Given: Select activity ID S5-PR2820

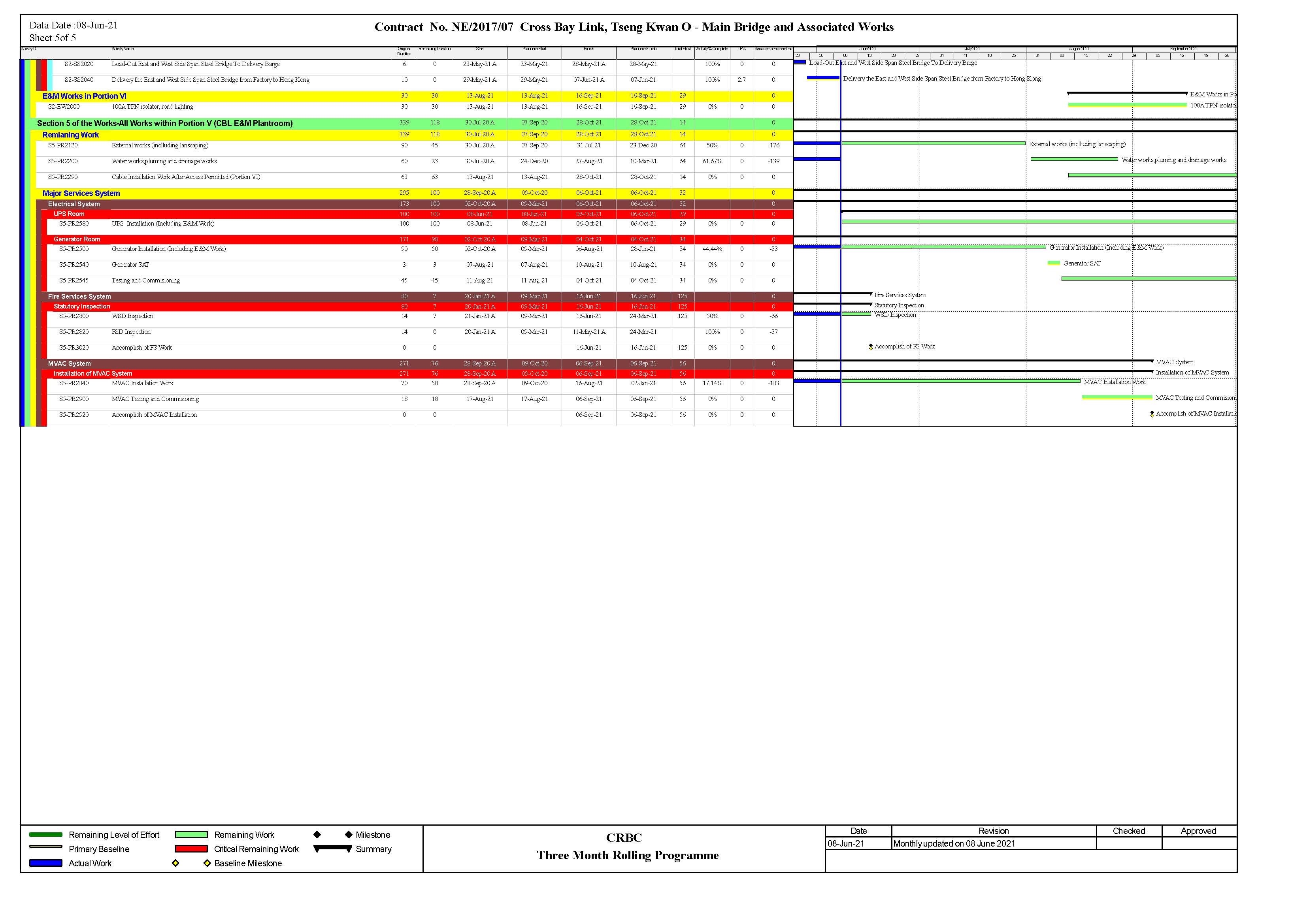Looking at the screenshot, I should 74,332.
